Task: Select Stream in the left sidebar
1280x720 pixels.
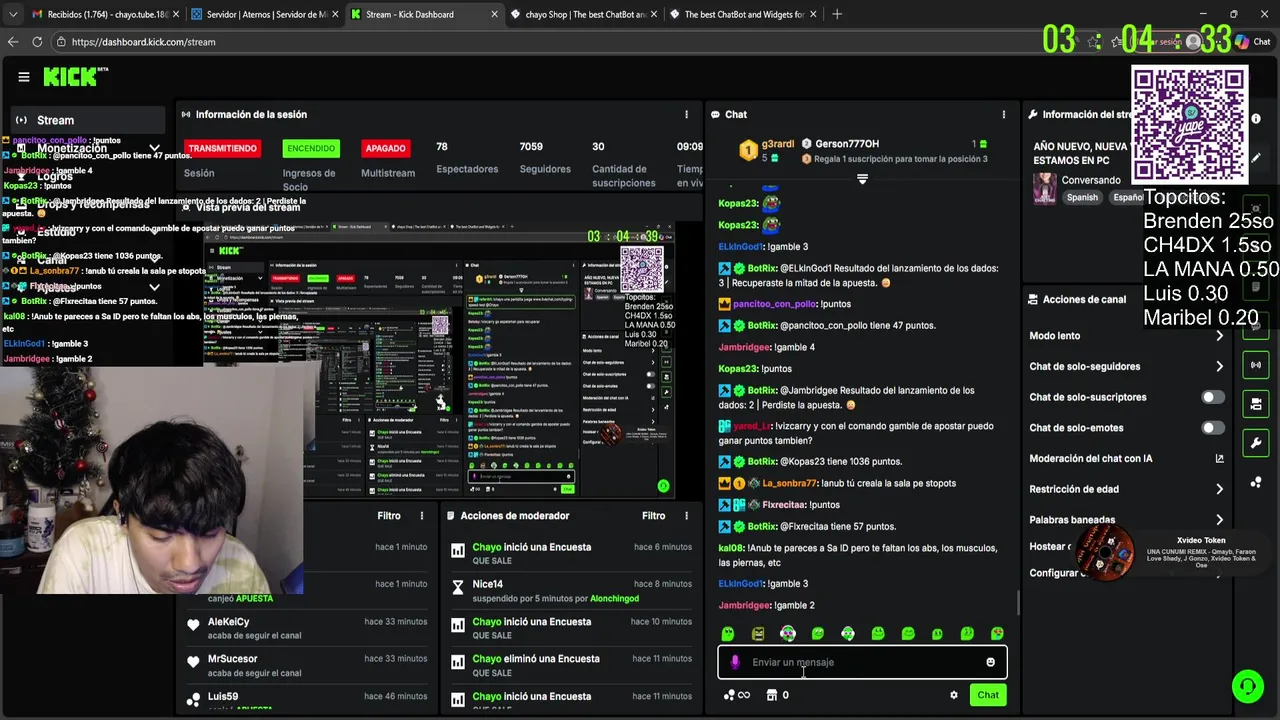Action: point(86,120)
